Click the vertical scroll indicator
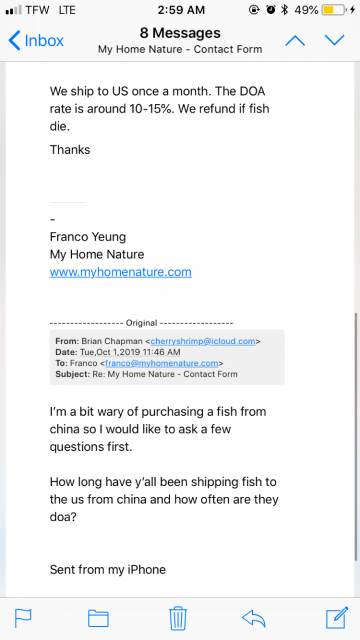The width and height of the screenshot is (360, 640). pos(356,437)
